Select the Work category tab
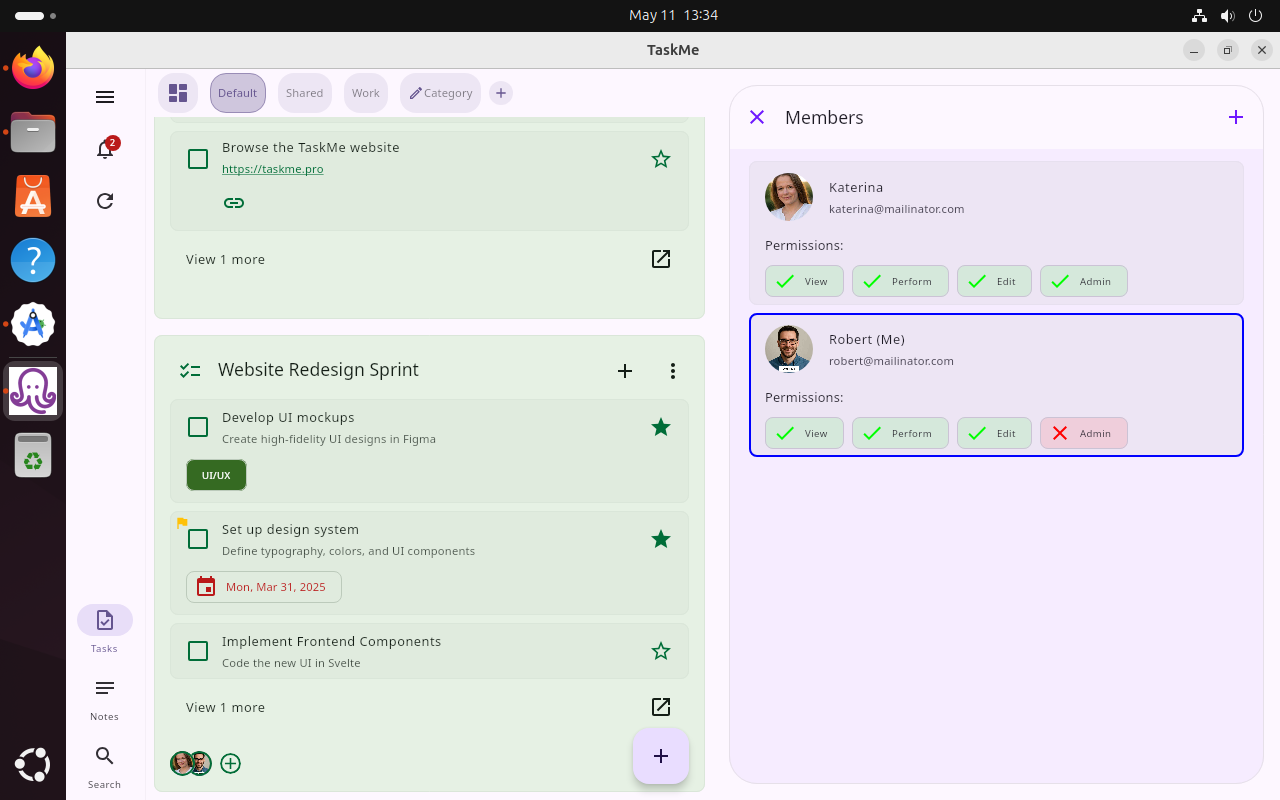Viewport: 1280px width, 800px height. click(365, 93)
